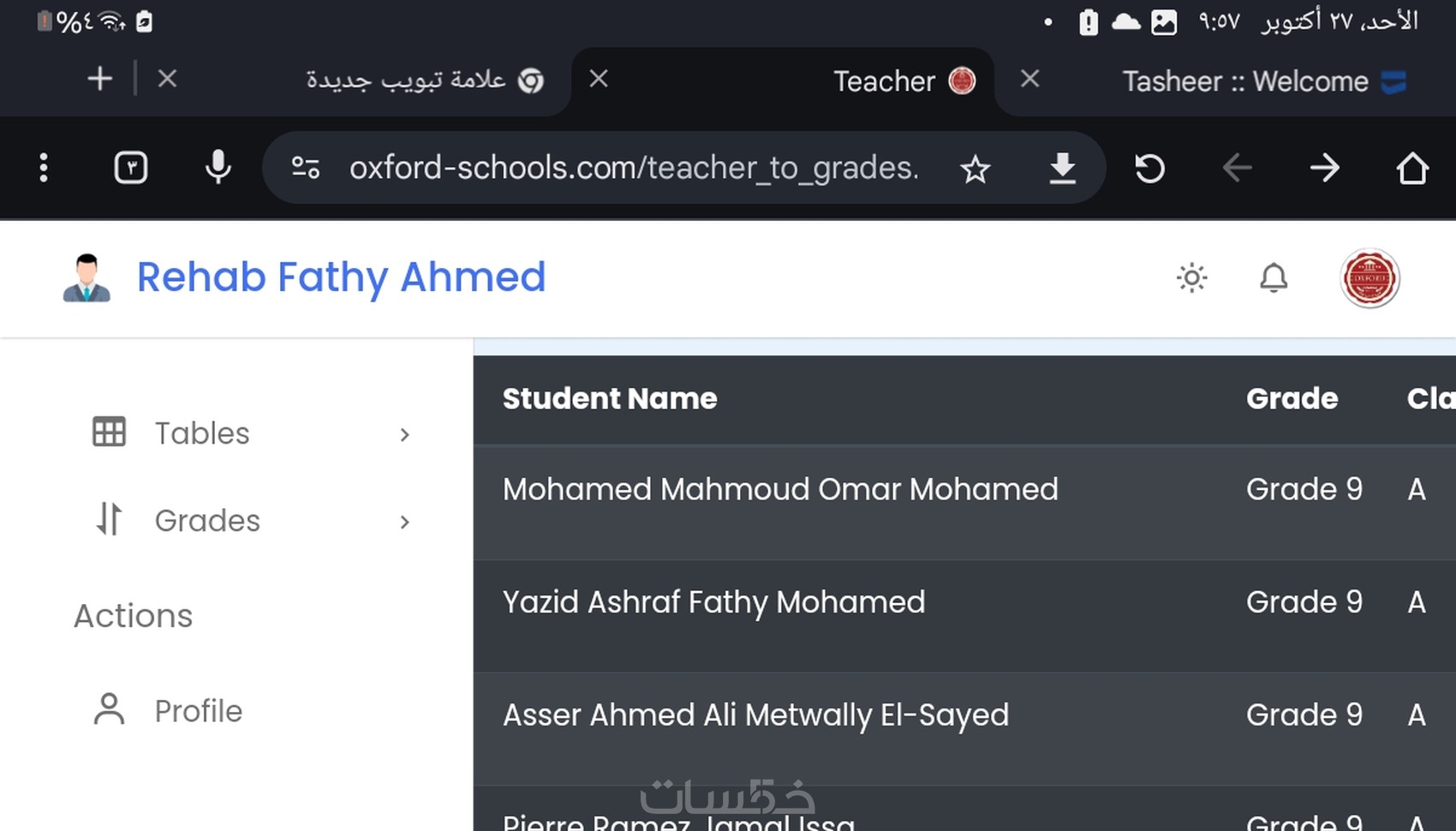Close the Teacher tab
Viewport: 1456px width, 831px height.
(x=599, y=80)
